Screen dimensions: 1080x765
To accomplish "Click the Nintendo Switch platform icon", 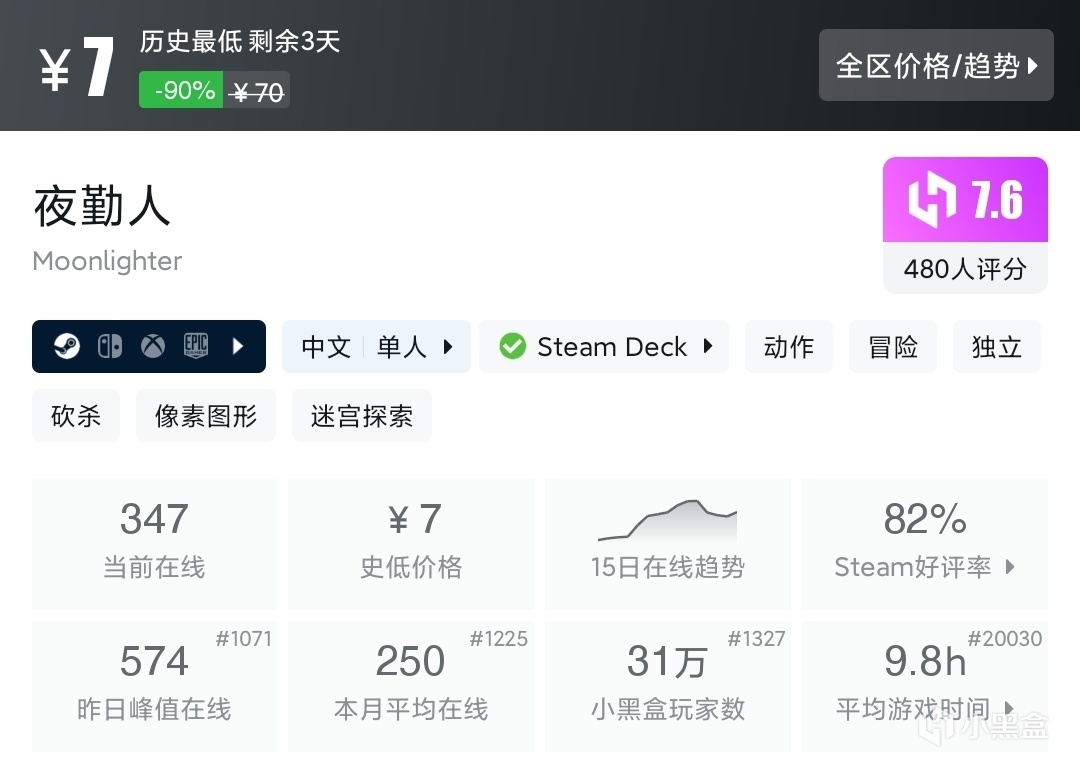I will tap(109, 347).
